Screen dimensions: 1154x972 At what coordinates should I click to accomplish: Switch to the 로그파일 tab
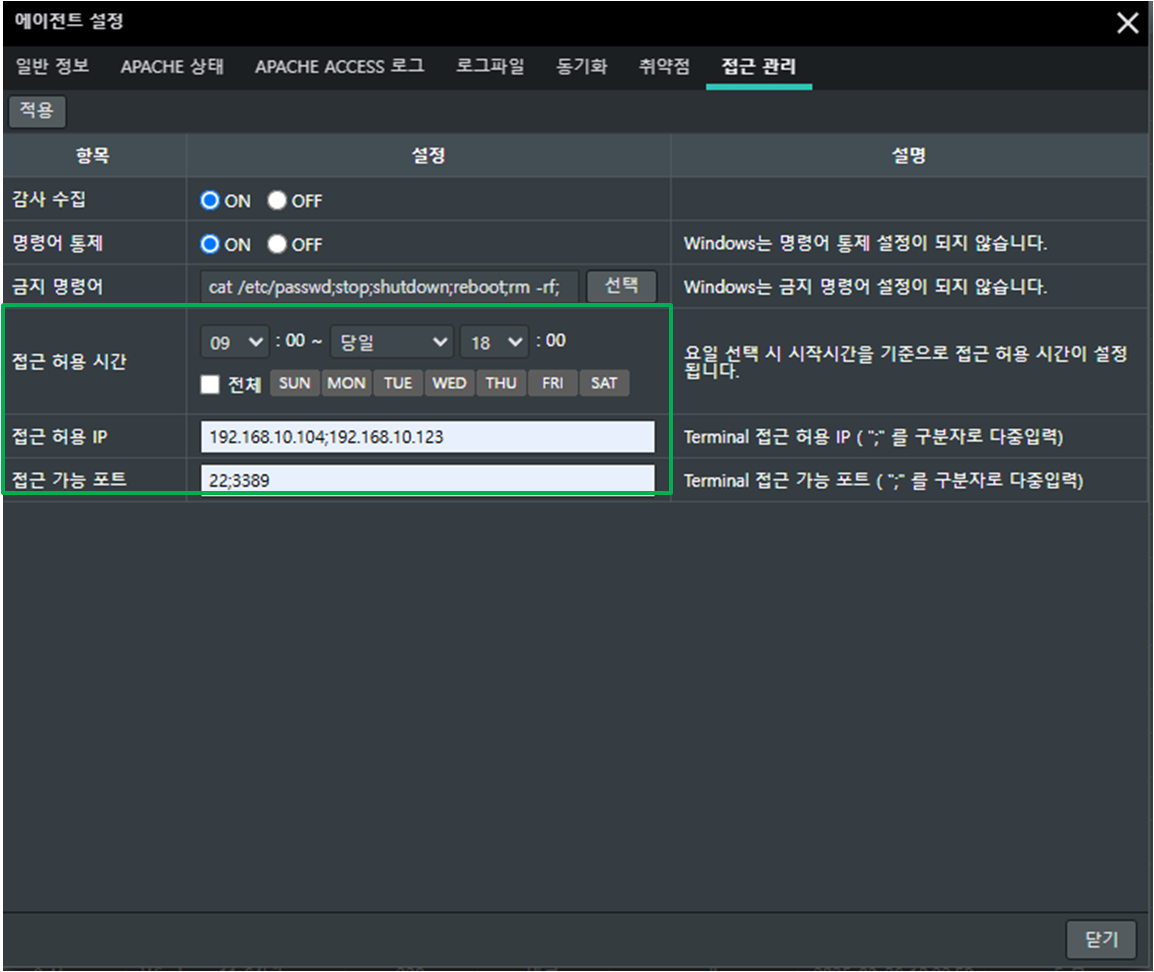490,67
